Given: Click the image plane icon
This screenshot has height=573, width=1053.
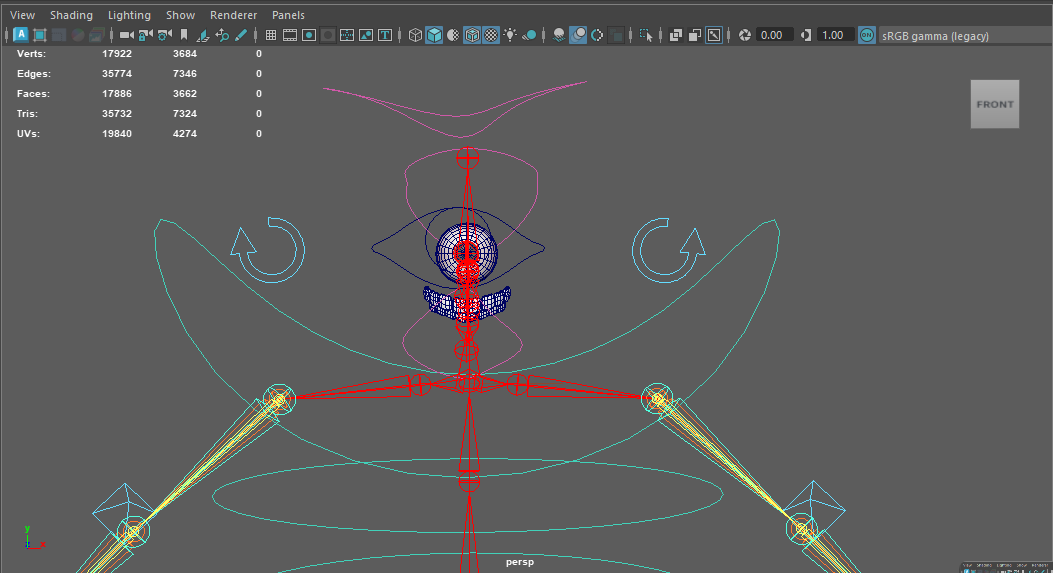Looking at the screenshot, I should point(203,35).
